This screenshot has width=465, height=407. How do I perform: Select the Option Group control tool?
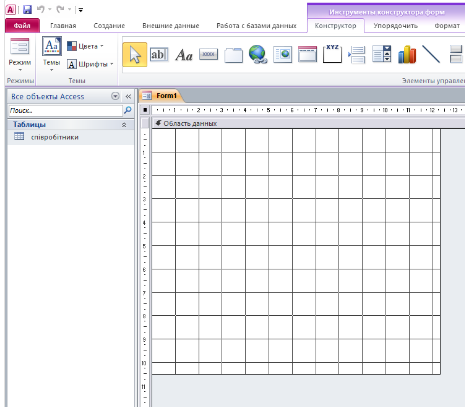pyautogui.click(x=332, y=54)
